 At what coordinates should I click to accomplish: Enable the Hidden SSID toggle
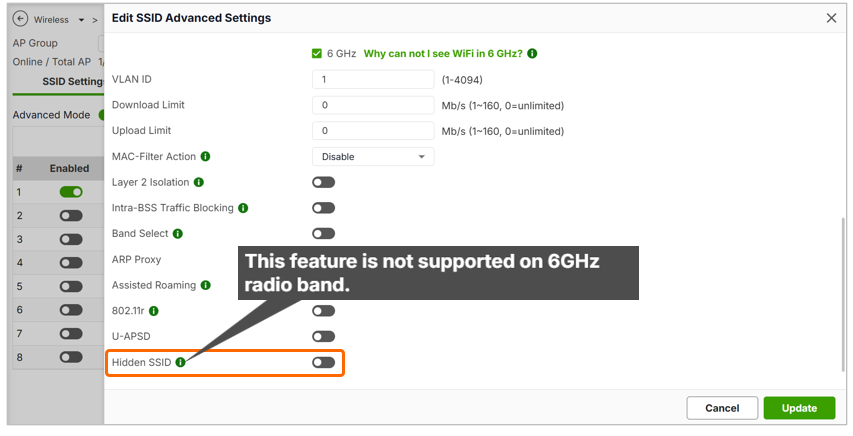[323, 362]
